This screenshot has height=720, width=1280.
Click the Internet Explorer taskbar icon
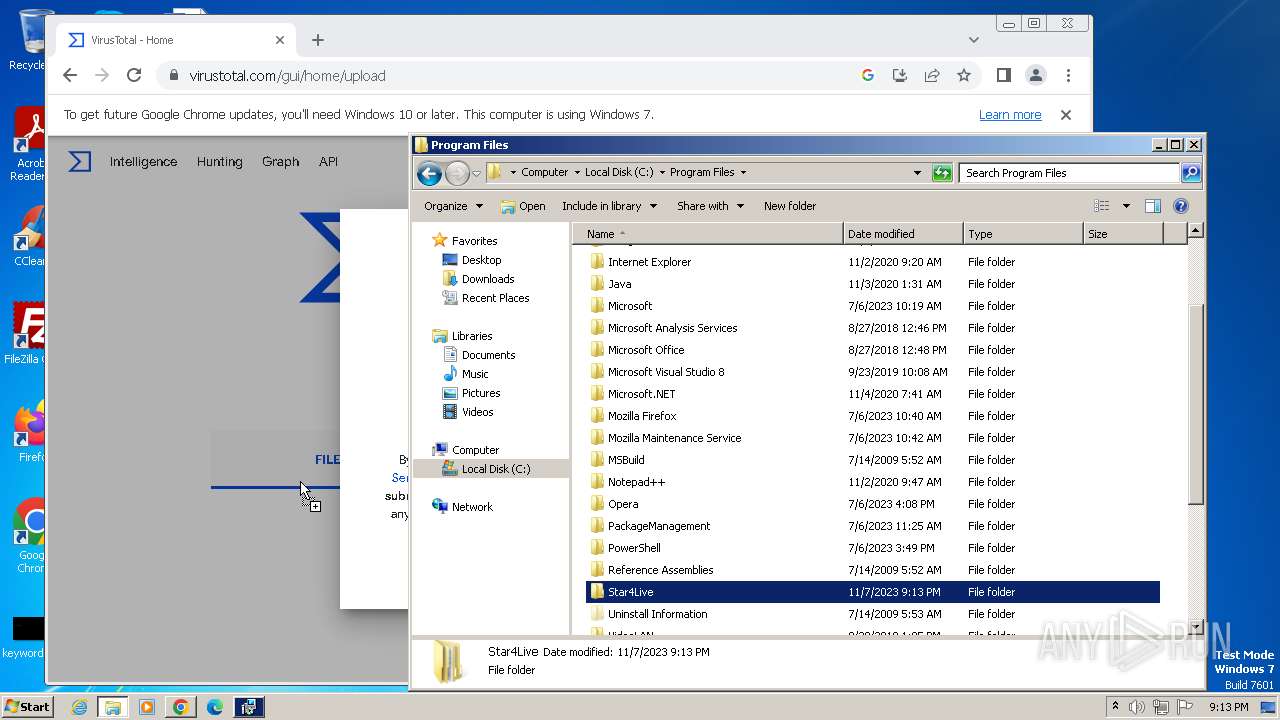click(x=79, y=707)
